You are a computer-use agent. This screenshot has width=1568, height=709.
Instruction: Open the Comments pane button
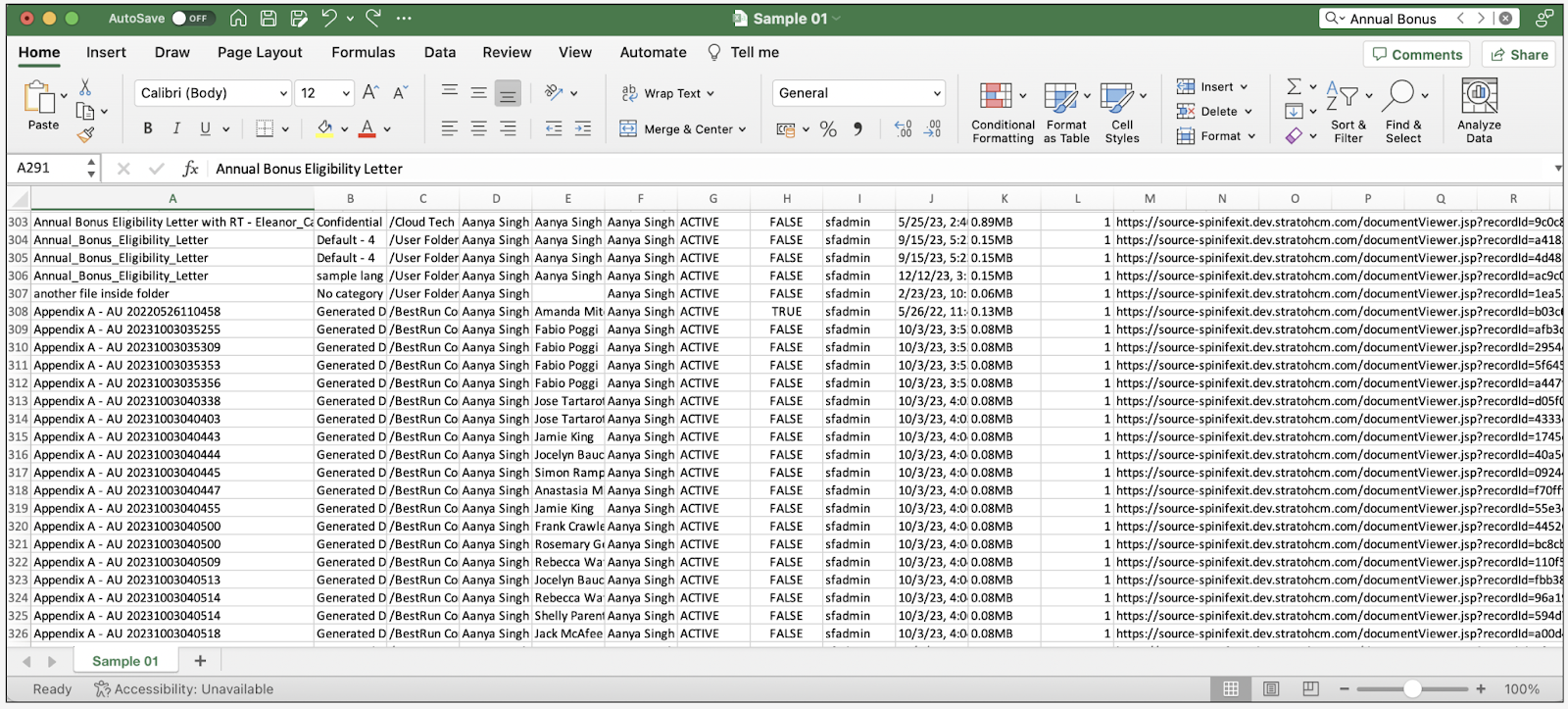pyautogui.click(x=1417, y=55)
